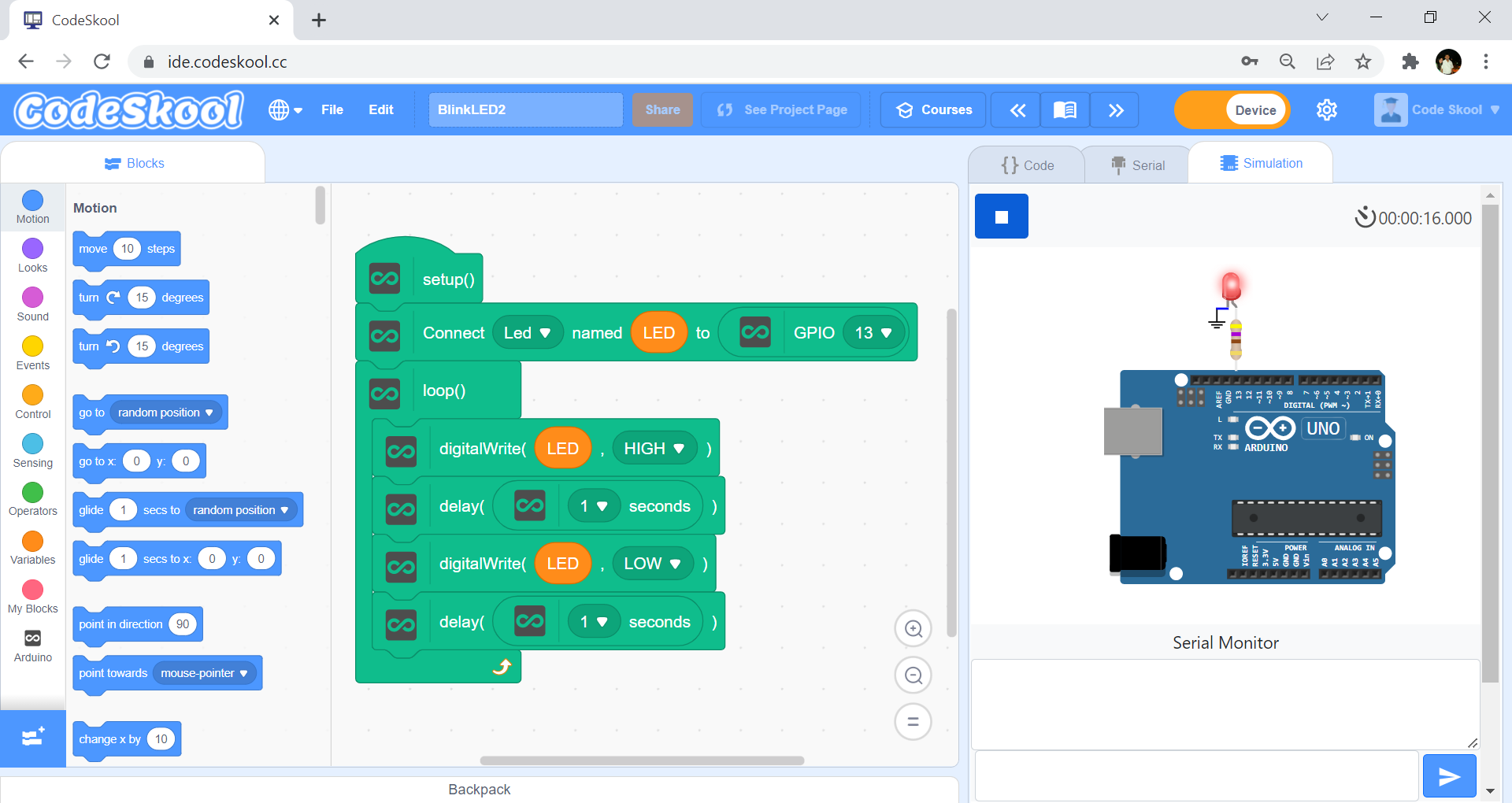
Task: Select the Events block category
Action: 32,353
